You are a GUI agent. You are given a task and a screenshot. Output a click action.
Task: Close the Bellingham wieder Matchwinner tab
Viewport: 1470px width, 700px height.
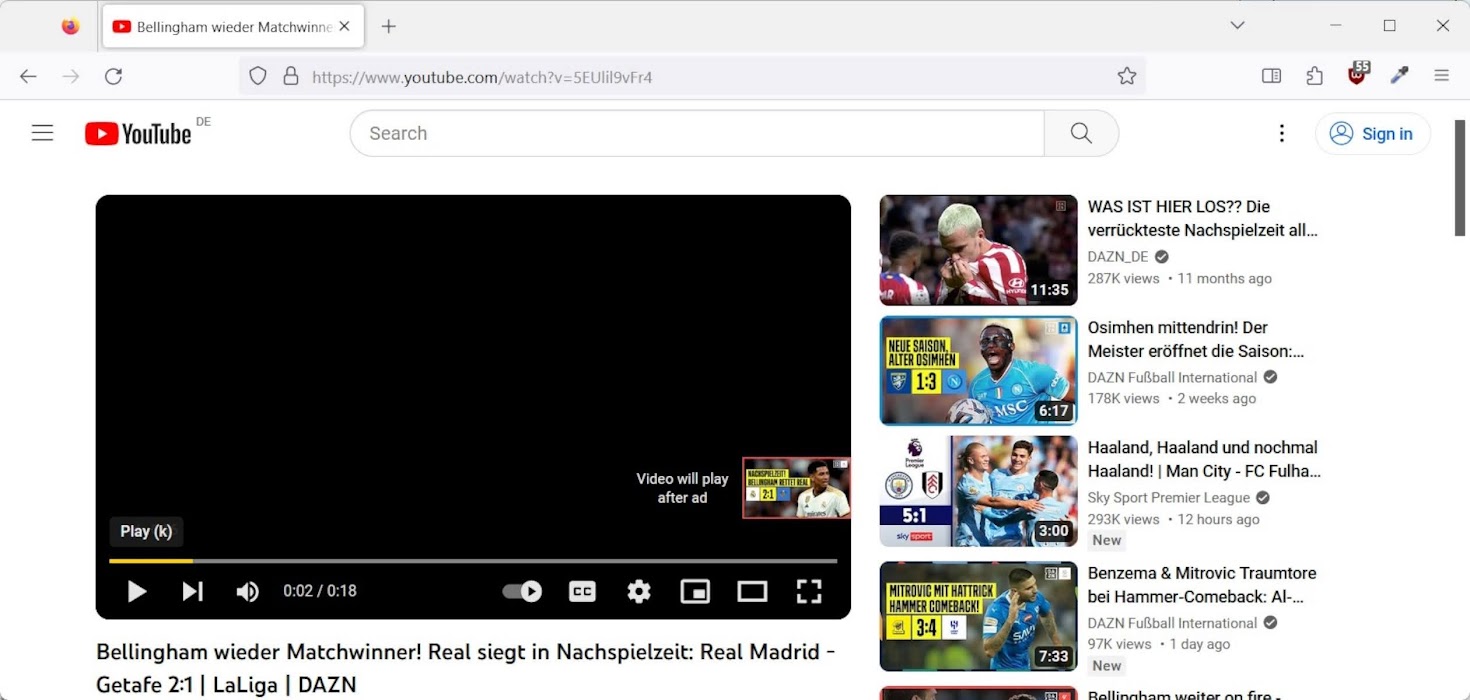[x=344, y=27]
